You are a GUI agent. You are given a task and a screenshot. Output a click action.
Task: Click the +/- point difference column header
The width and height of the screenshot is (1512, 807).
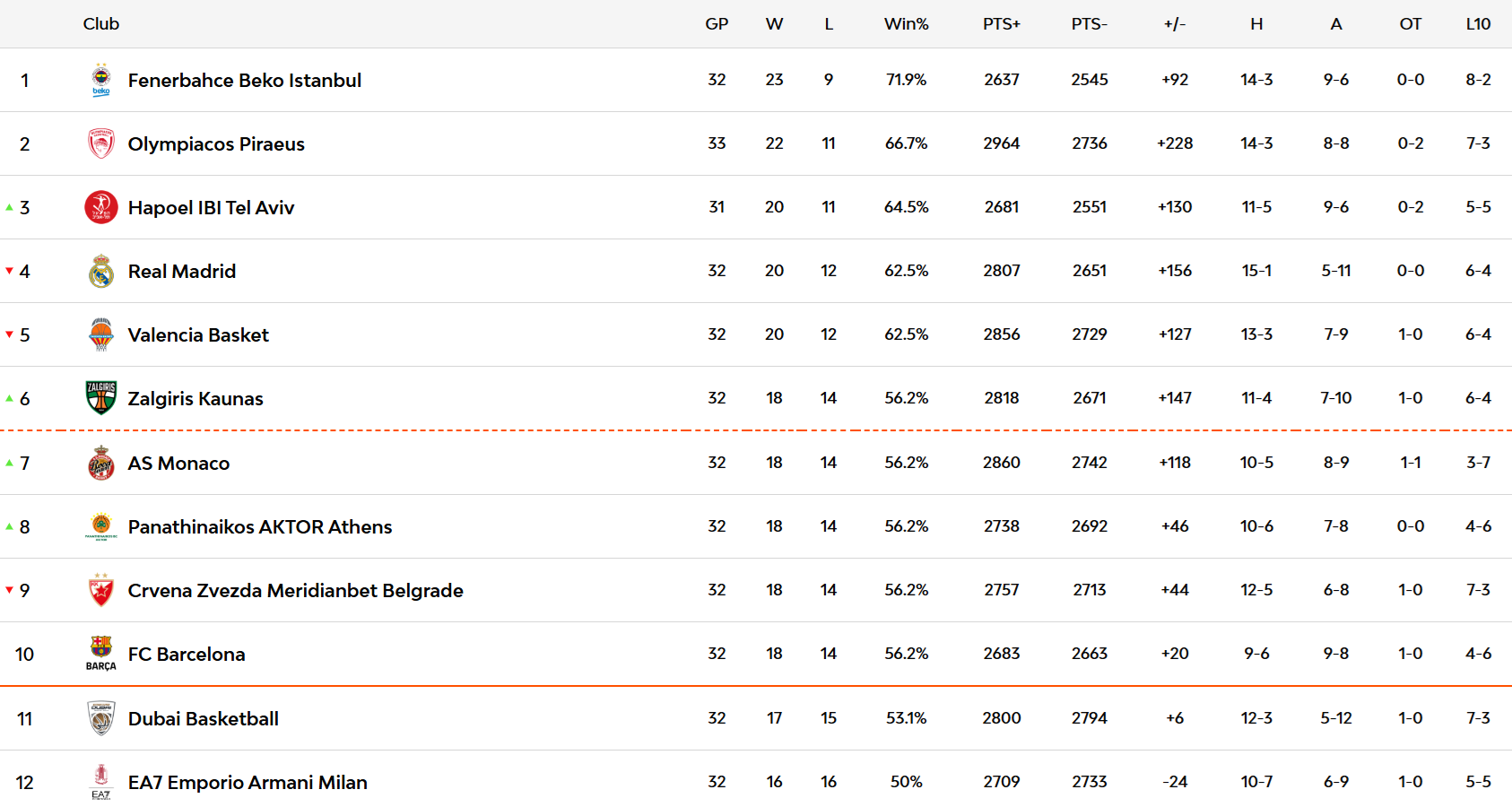(x=1174, y=24)
